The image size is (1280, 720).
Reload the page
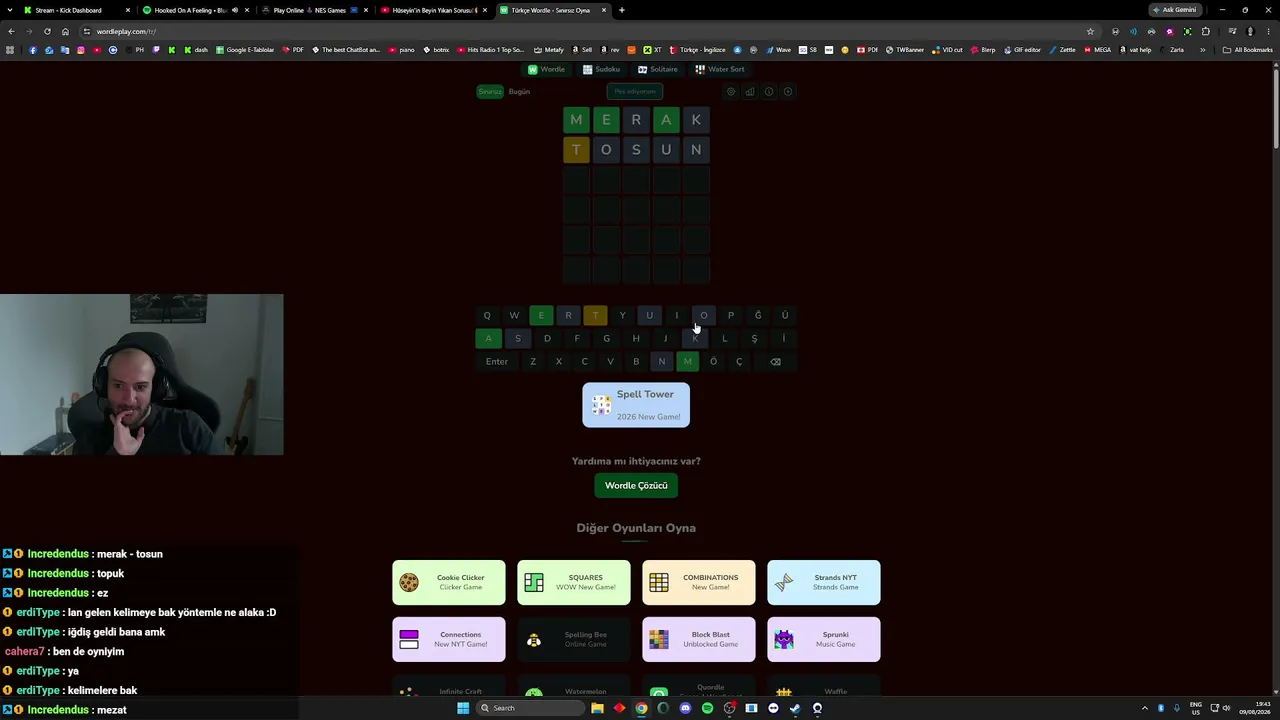(47, 31)
